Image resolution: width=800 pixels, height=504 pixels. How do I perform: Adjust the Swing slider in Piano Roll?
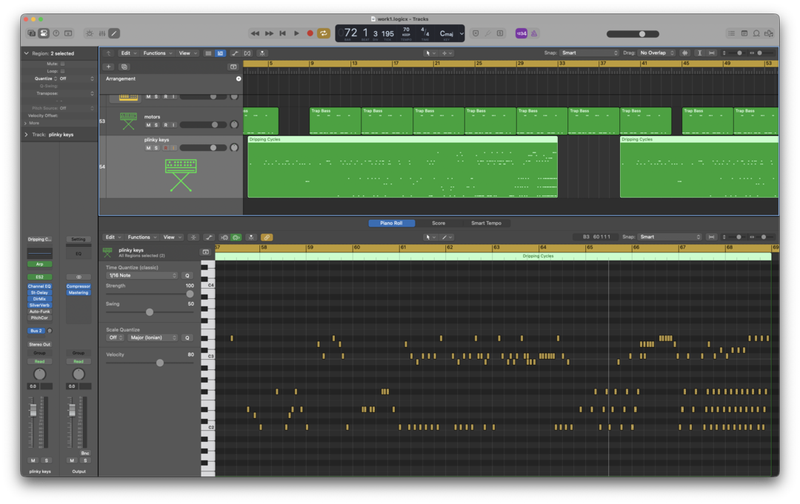tap(150, 311)
